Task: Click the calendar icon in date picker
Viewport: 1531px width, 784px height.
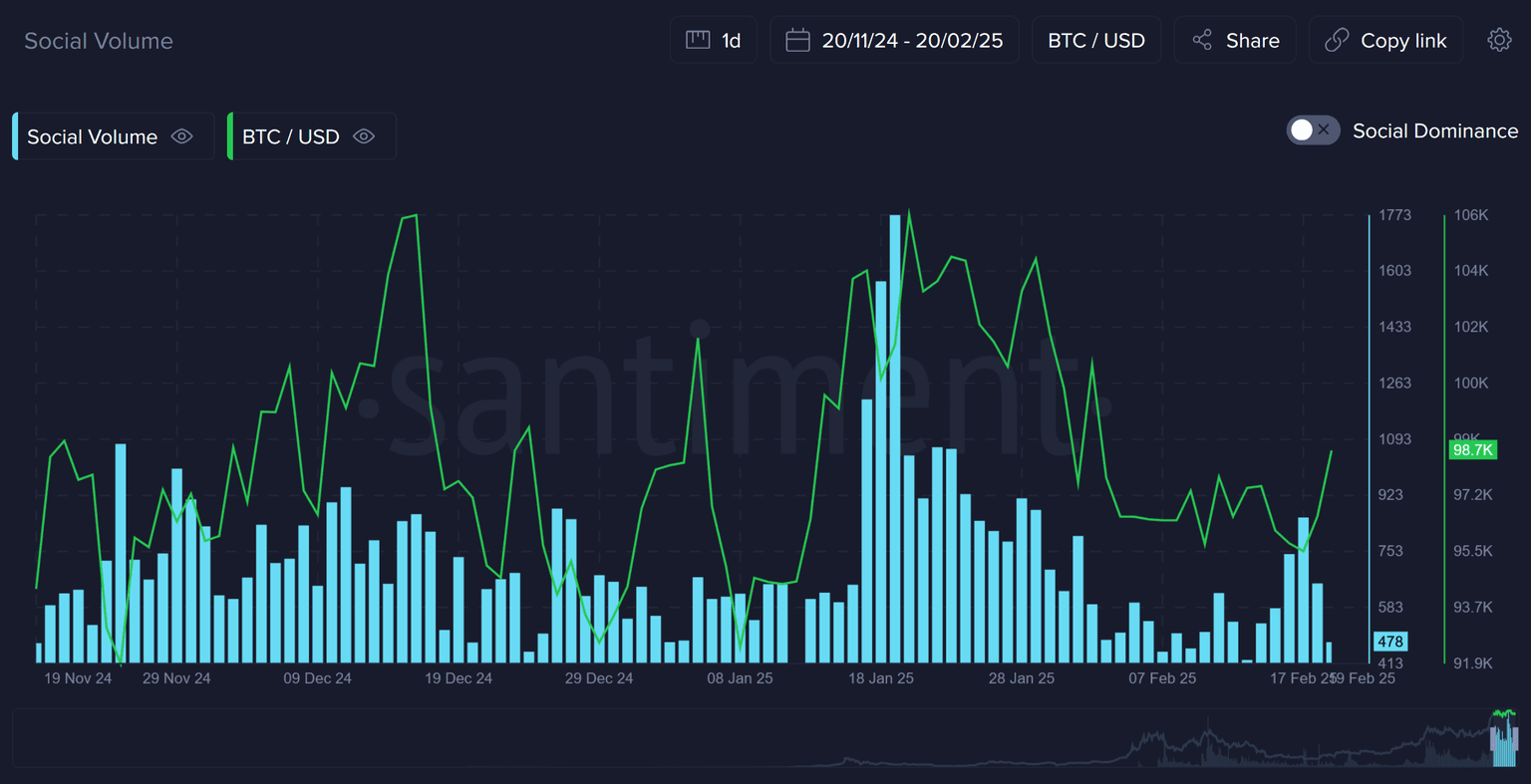Action: coord(797,40)
